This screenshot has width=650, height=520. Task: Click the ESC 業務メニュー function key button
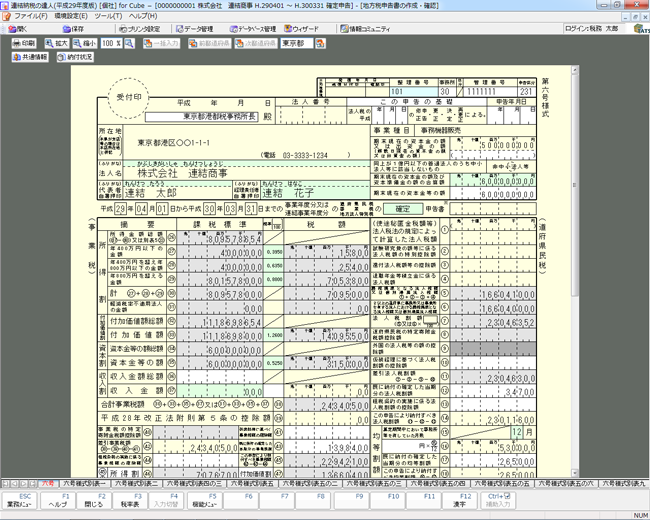(19, 500)
